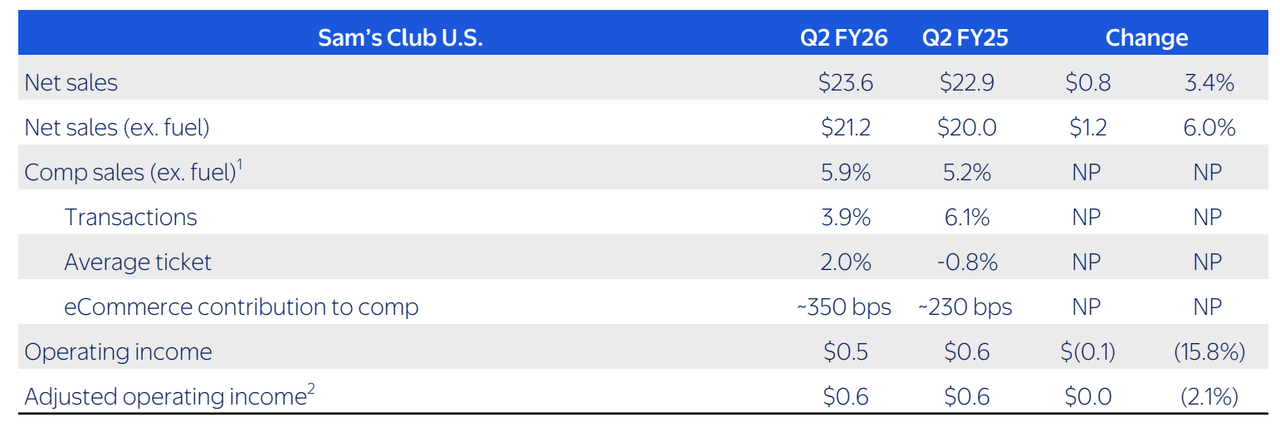Click the 6.0% change value
Screen dimensions: 1280x427
(x=1208, y=128)
